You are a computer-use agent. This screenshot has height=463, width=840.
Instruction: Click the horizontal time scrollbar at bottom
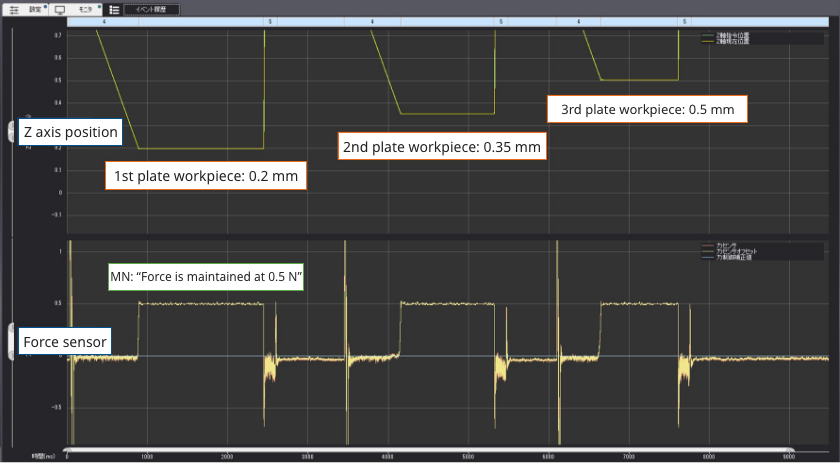click(x=430, y=451)
